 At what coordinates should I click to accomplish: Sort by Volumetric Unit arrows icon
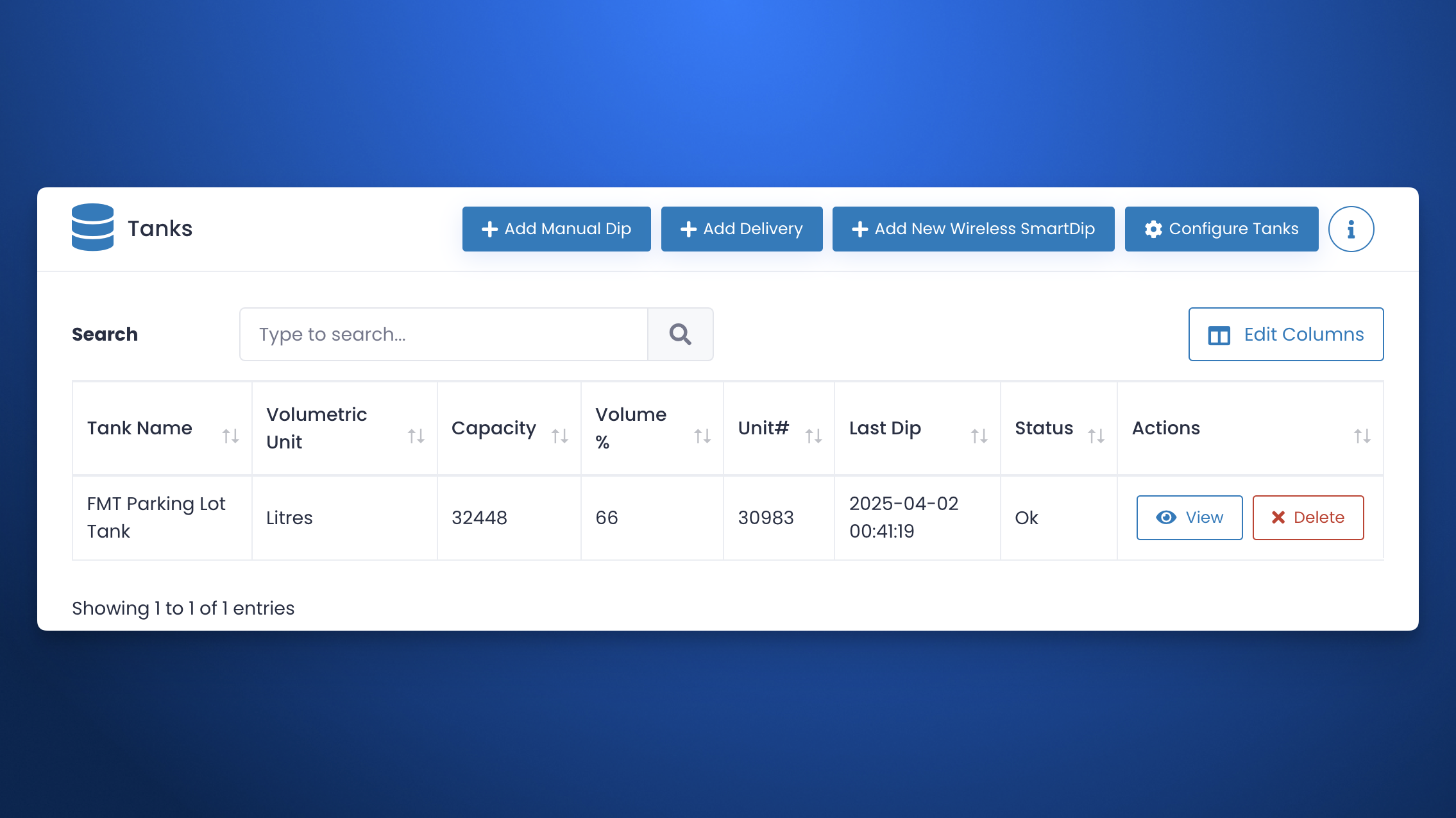[416, 436]
